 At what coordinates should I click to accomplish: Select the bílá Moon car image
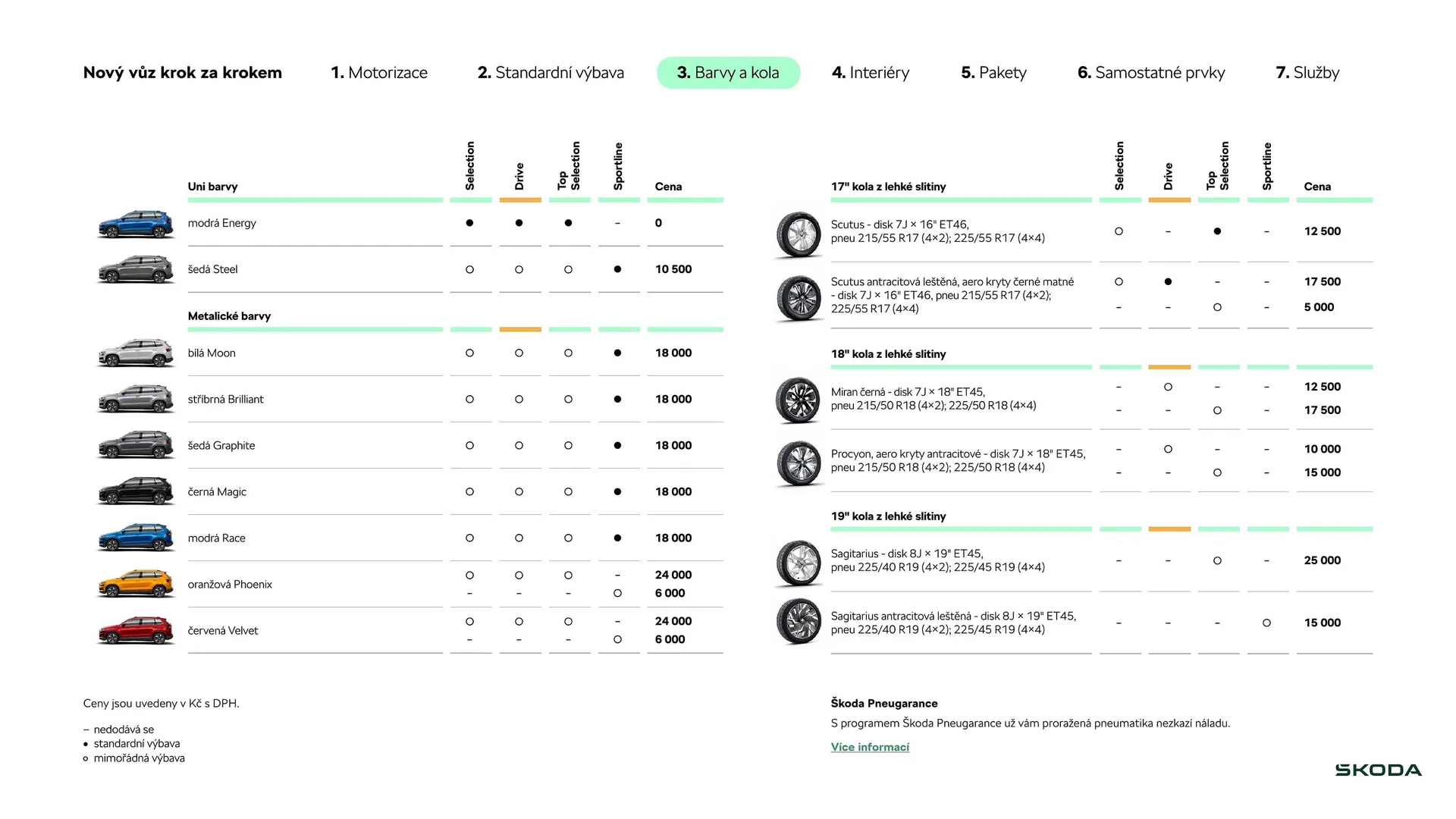pyautogui.click(x=136, y=353)
